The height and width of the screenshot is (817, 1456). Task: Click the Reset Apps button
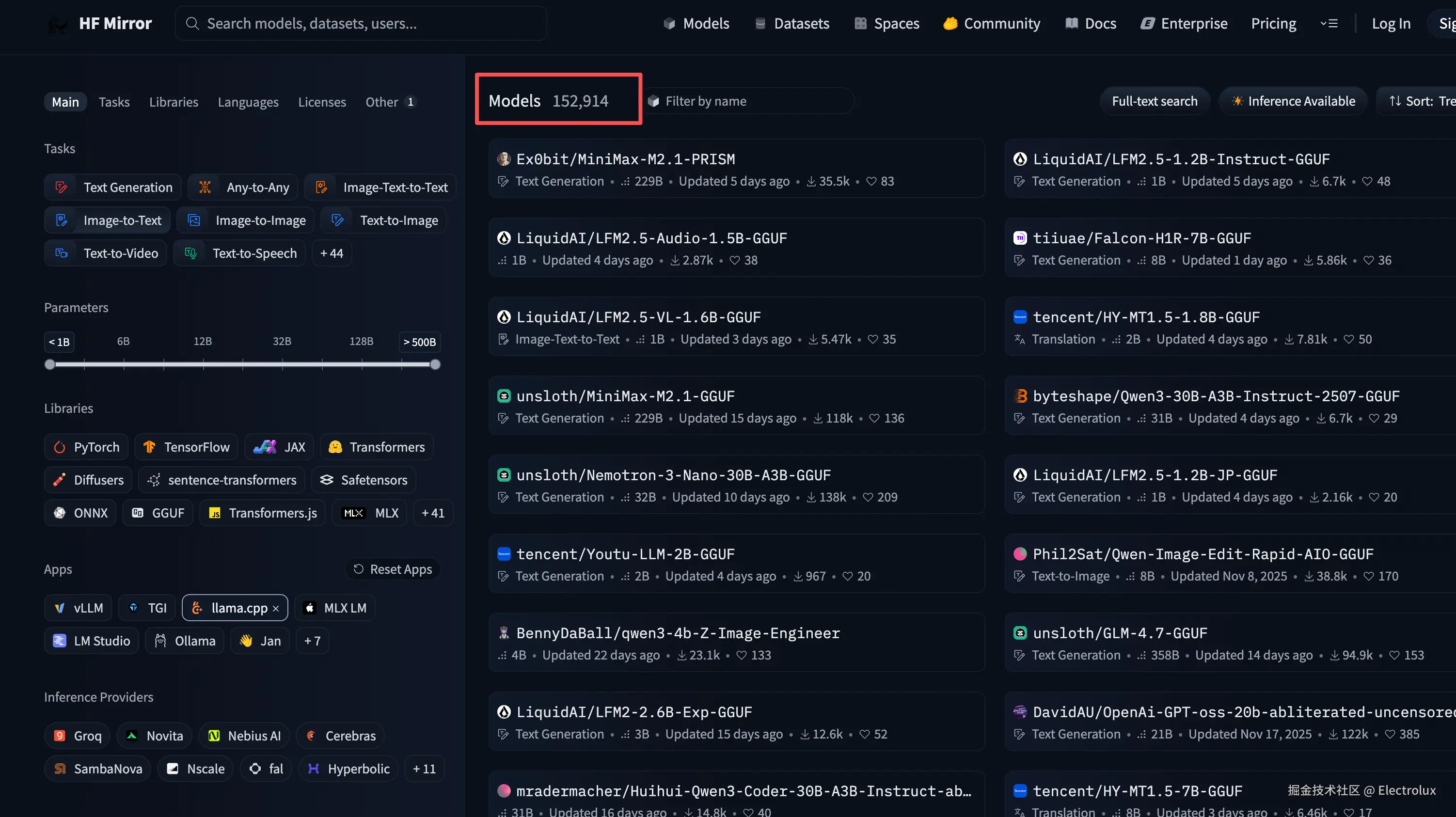pos(392,569)
